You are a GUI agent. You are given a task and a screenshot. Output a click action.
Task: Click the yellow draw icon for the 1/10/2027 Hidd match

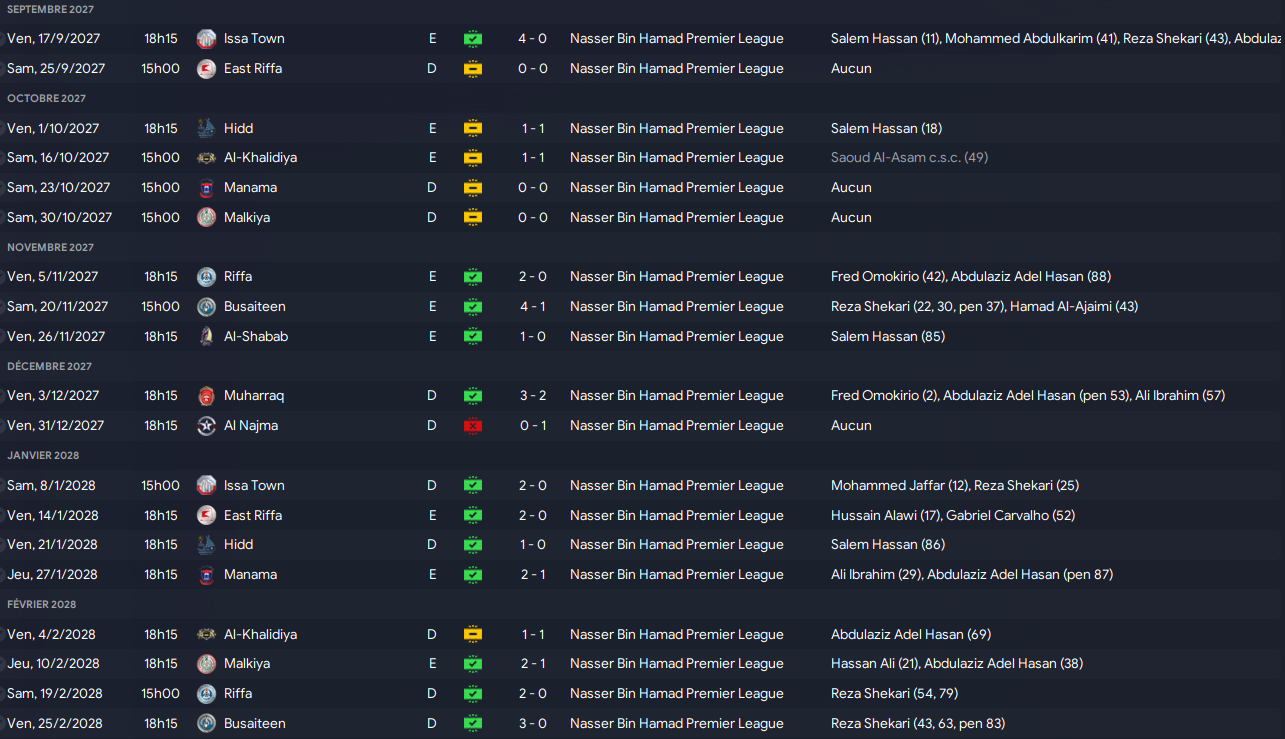click(473, 129)
